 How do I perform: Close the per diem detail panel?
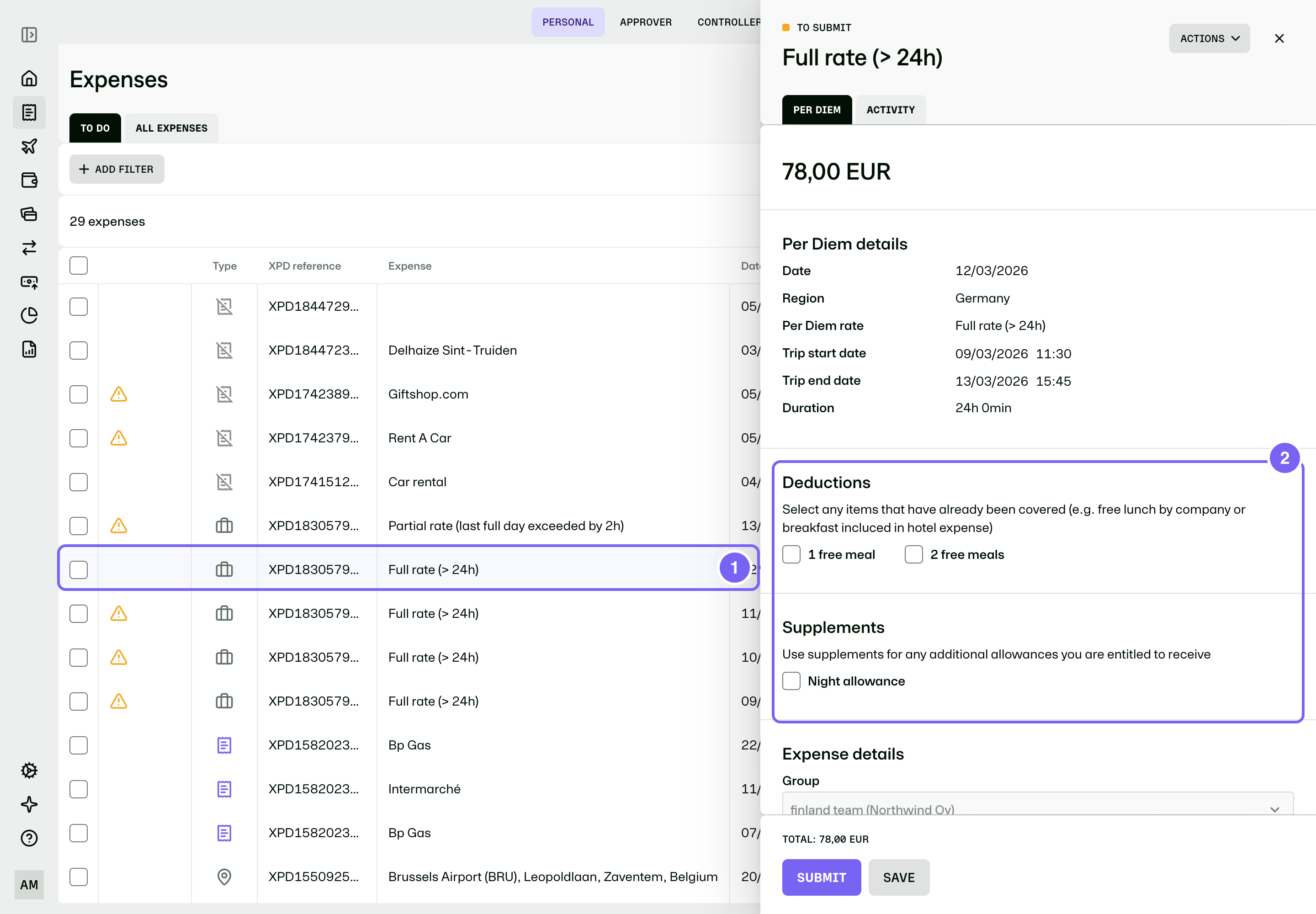click(x=1279, y=38)
